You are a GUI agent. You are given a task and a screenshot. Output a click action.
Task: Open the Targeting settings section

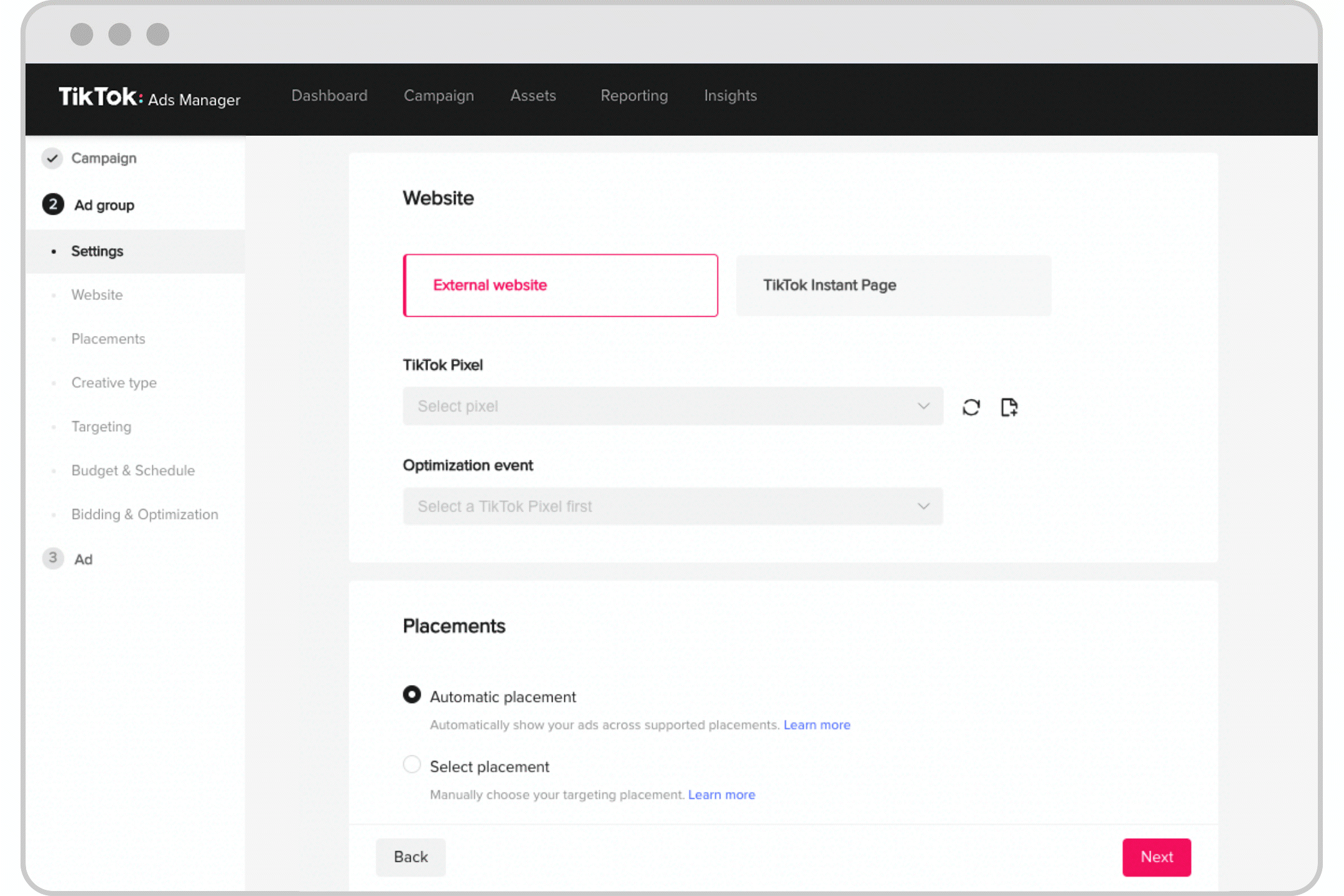(100, 426)
